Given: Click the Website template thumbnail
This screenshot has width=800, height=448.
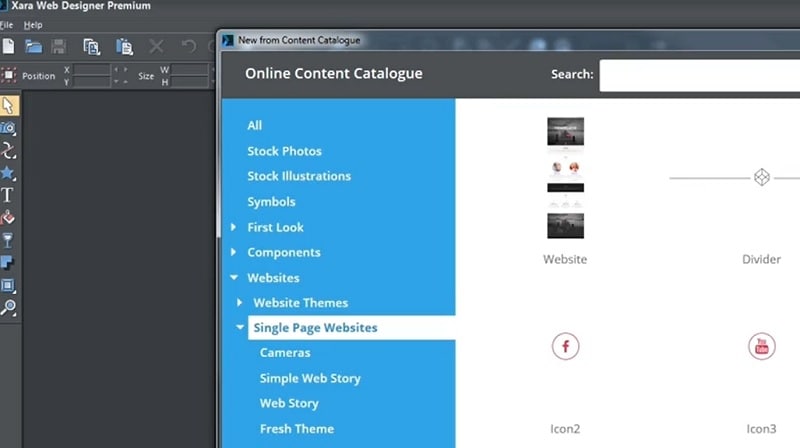Looking at the screenshot, I should pyautogui.click(x=565, y=178).
